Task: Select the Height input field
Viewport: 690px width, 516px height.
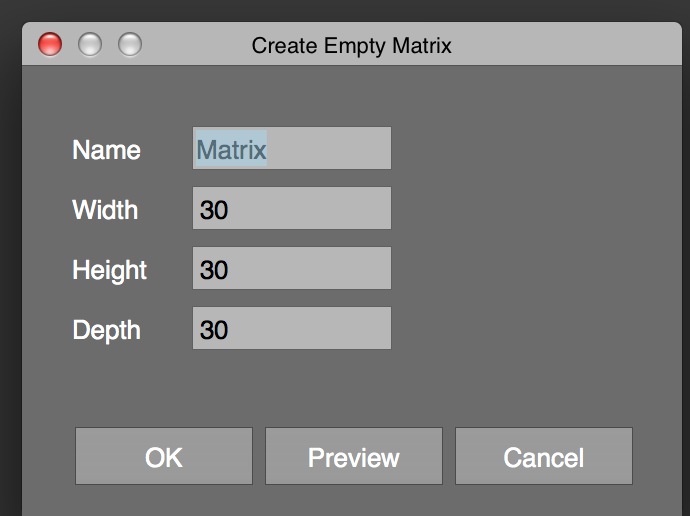Action: tap(292, 268)
